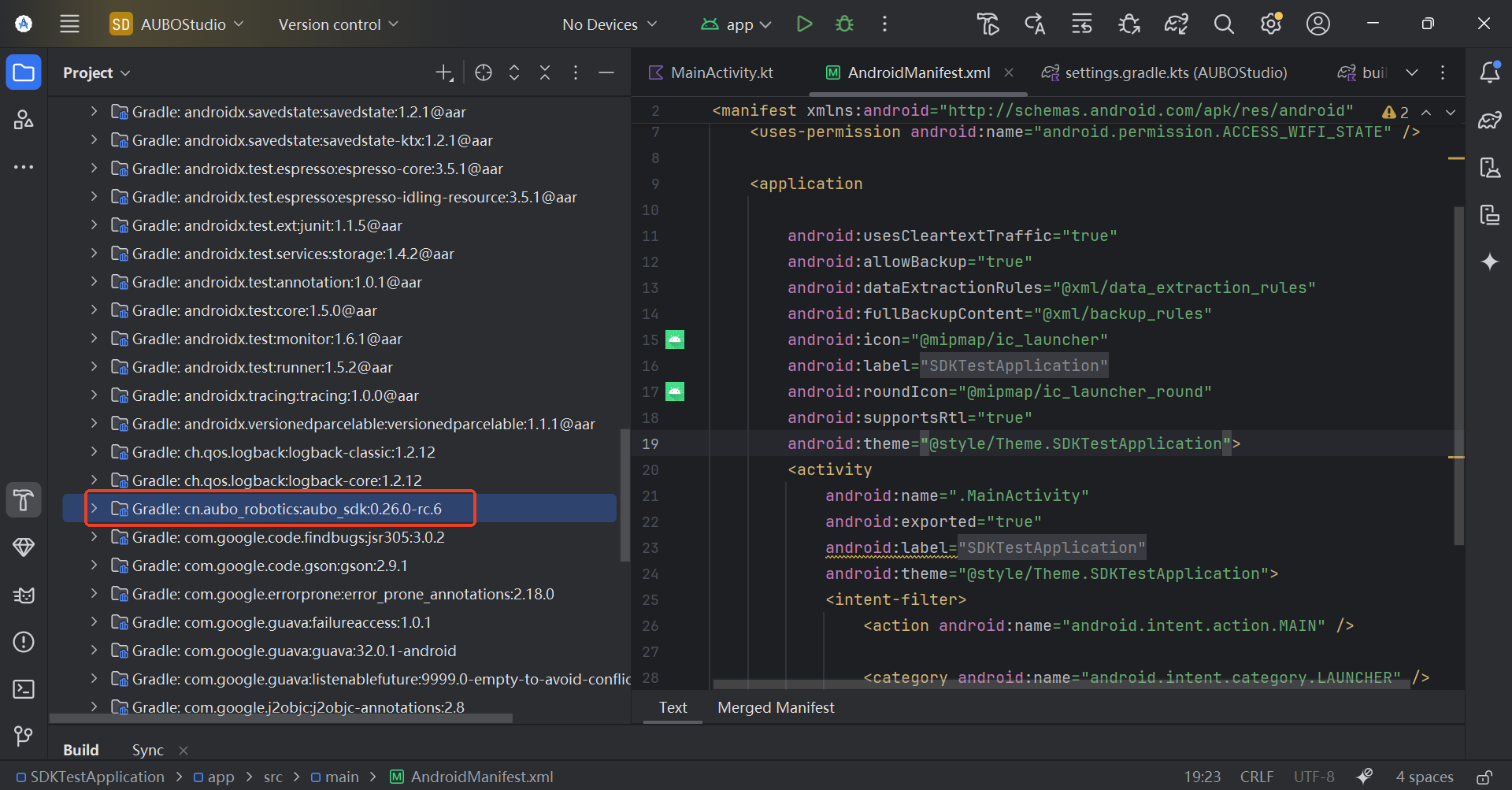Viewport: 1512px width, 790px height.
Task: Close the AndroidManifest.xml tab
Action: (x=1010, y=72)
